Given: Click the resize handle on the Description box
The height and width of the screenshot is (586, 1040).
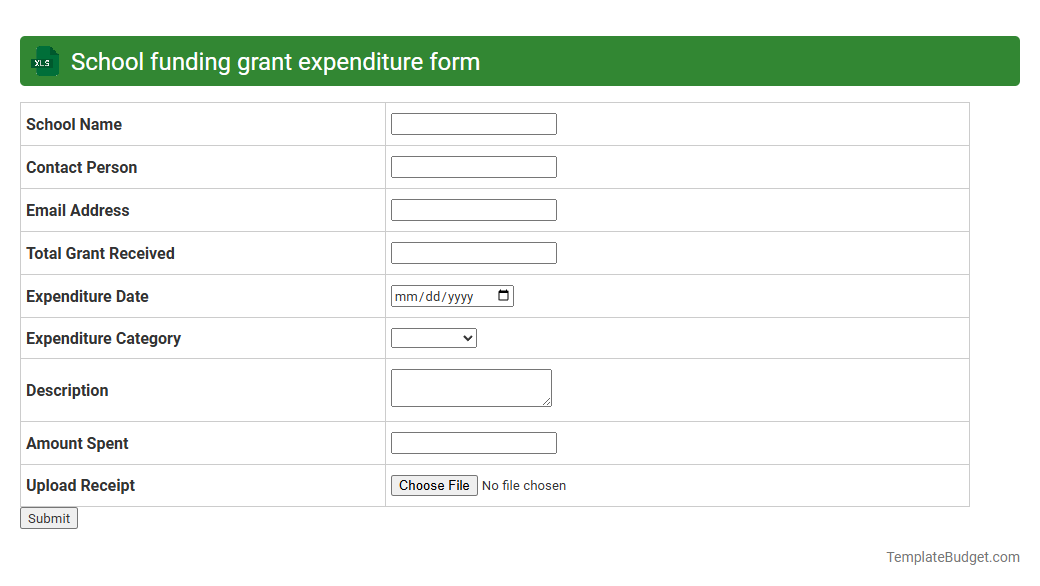Looking at the screenshot, I should pyautogui.click(x=548, y=401).
